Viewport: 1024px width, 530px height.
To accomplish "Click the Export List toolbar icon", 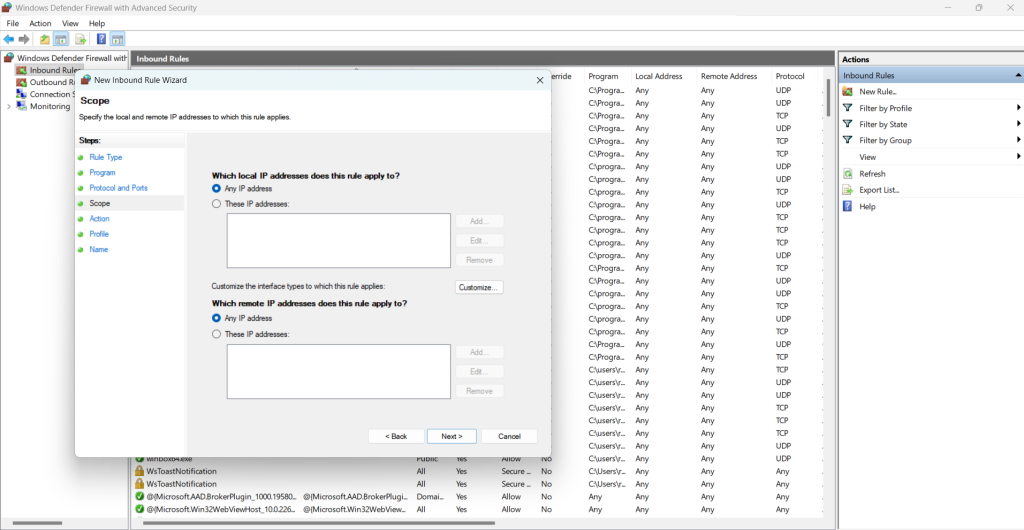I will 80,39.
